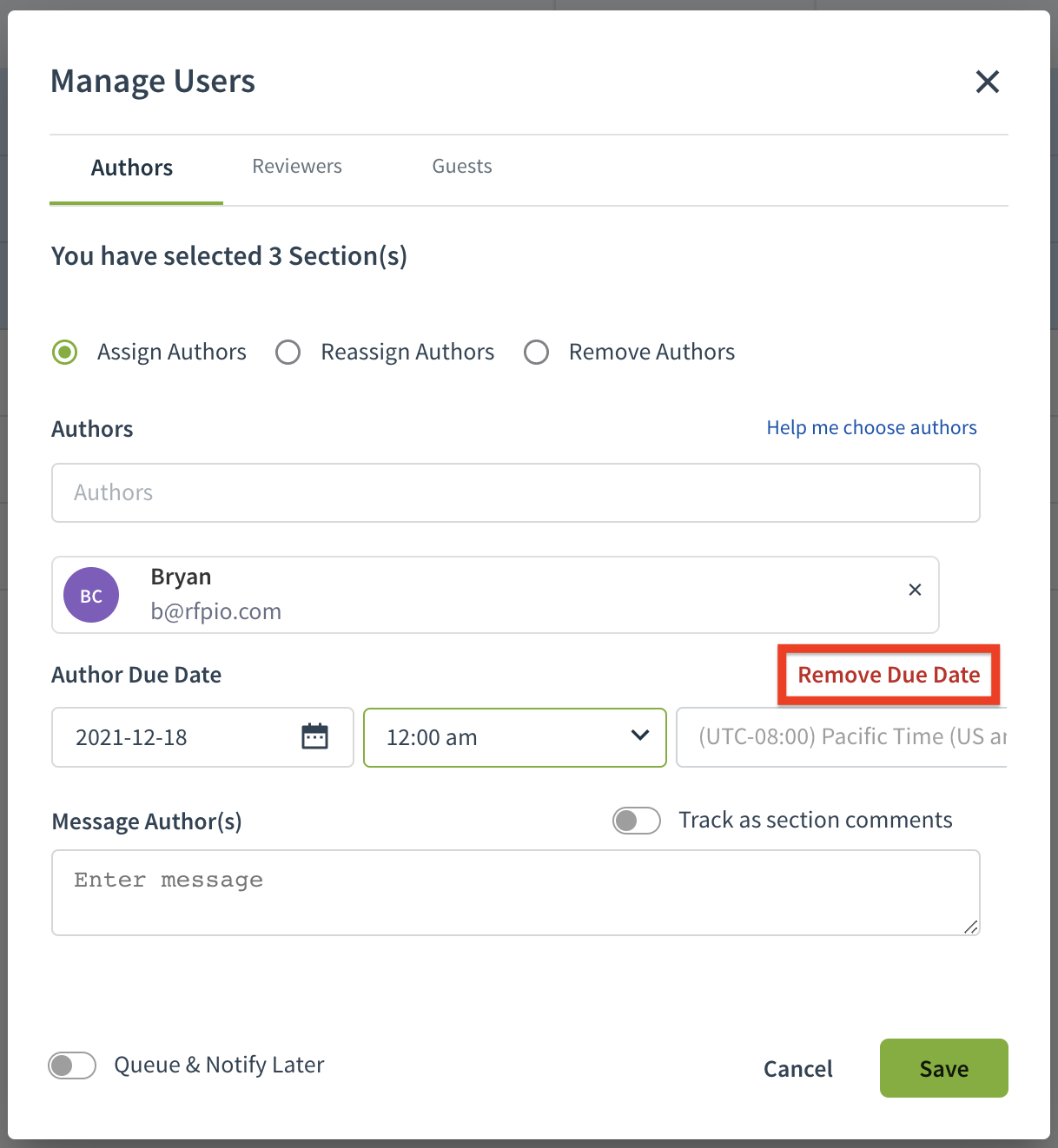The height and width of the screenshot is (1148, 1058).
Task: Enable Queue & Notify Later toggle
Action: tap(72, 1066)
